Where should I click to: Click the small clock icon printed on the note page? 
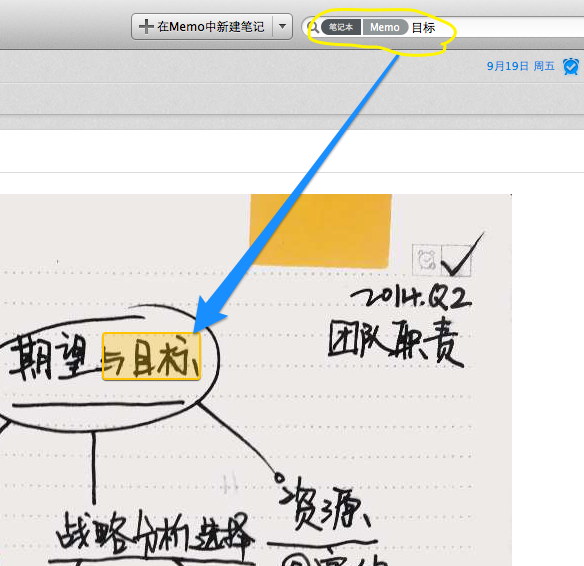tap(426, 260)
